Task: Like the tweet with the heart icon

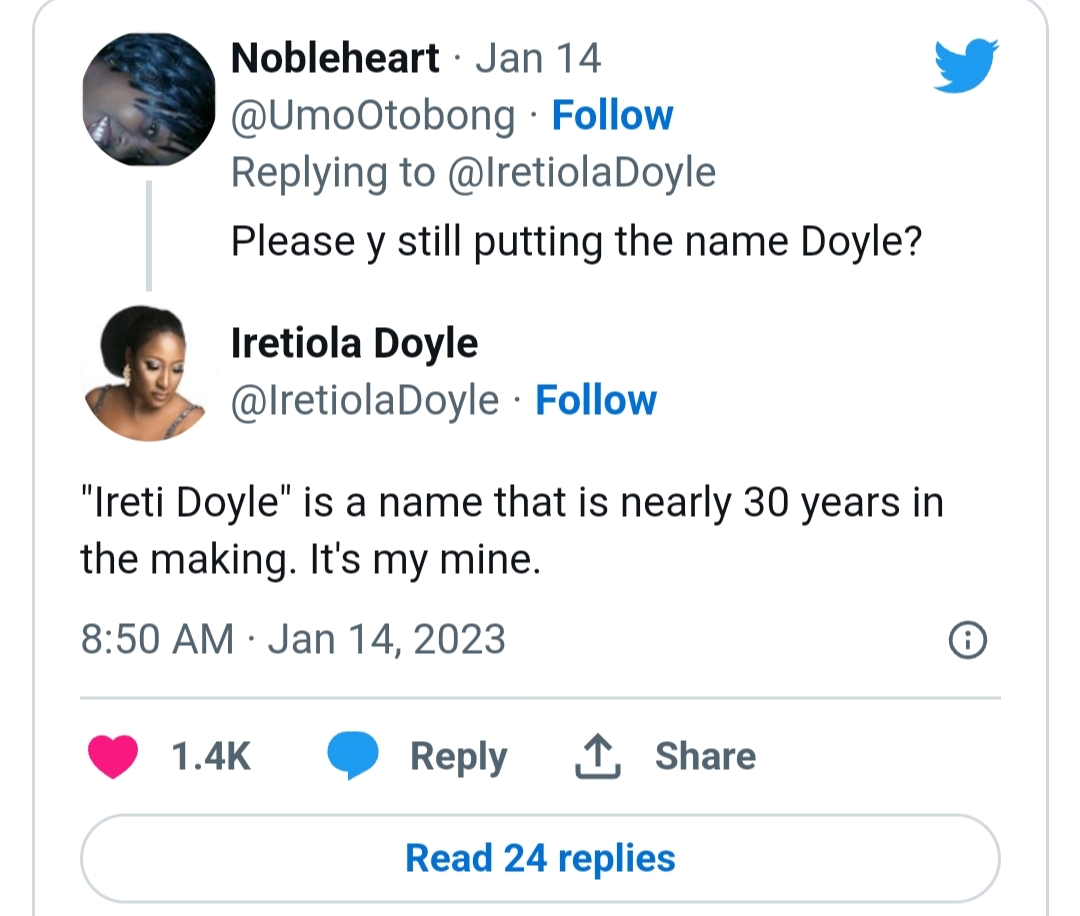Action: tap(113, 756)
